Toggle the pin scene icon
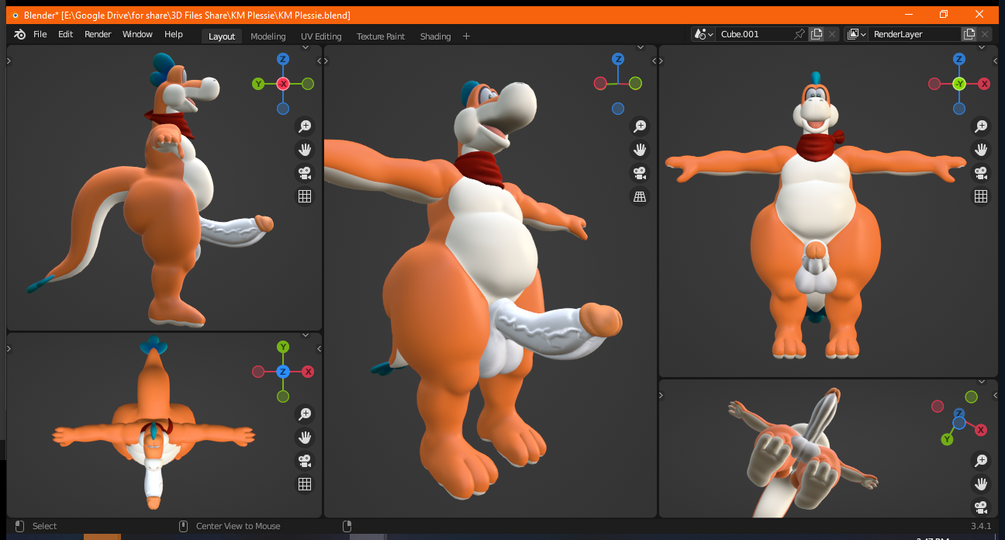Viewport: 1005px width, 540px height. tap(799, 35)
